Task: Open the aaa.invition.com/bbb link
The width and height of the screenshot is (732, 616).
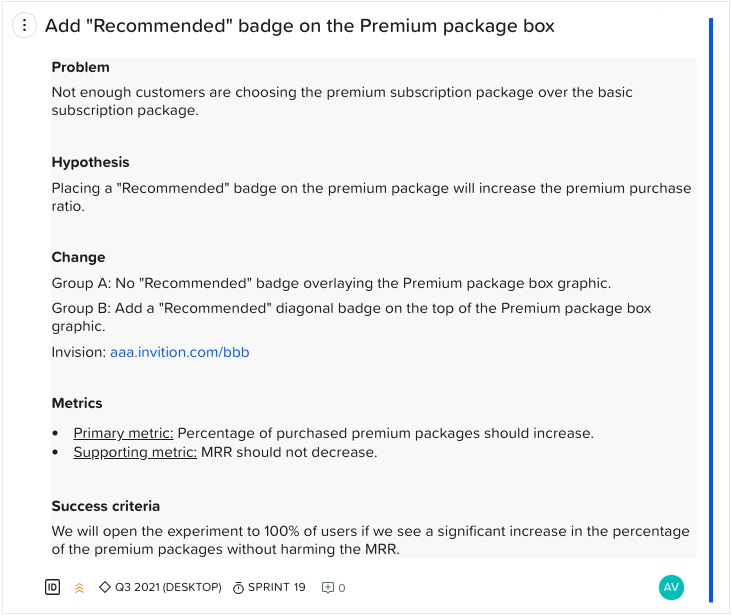Action: pos(180,352)
